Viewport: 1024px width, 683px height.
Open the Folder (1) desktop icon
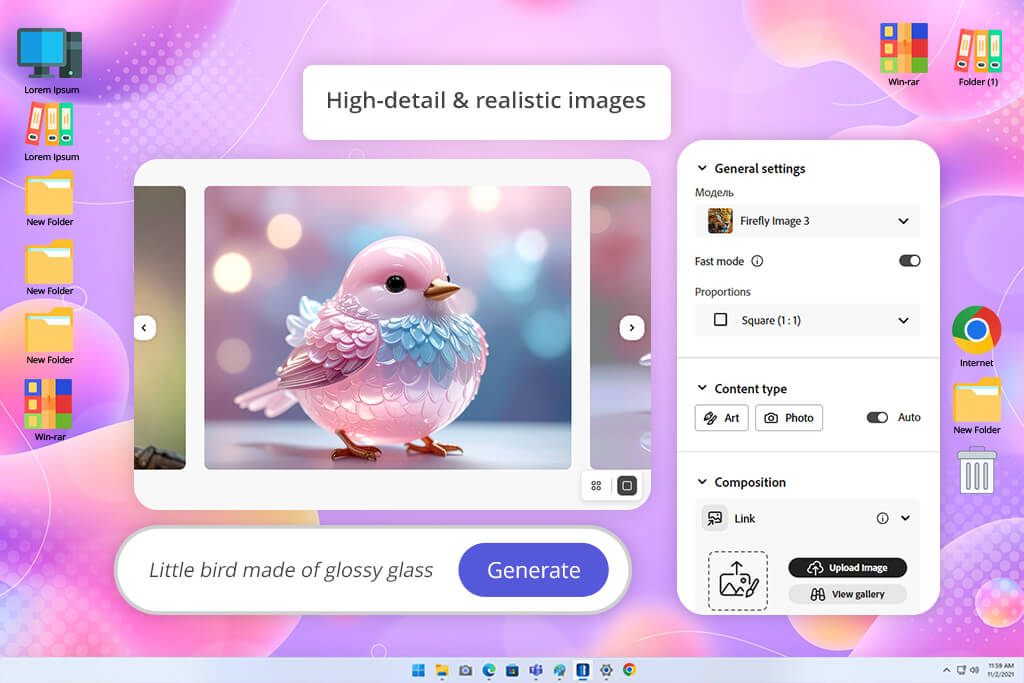point(978,57)
